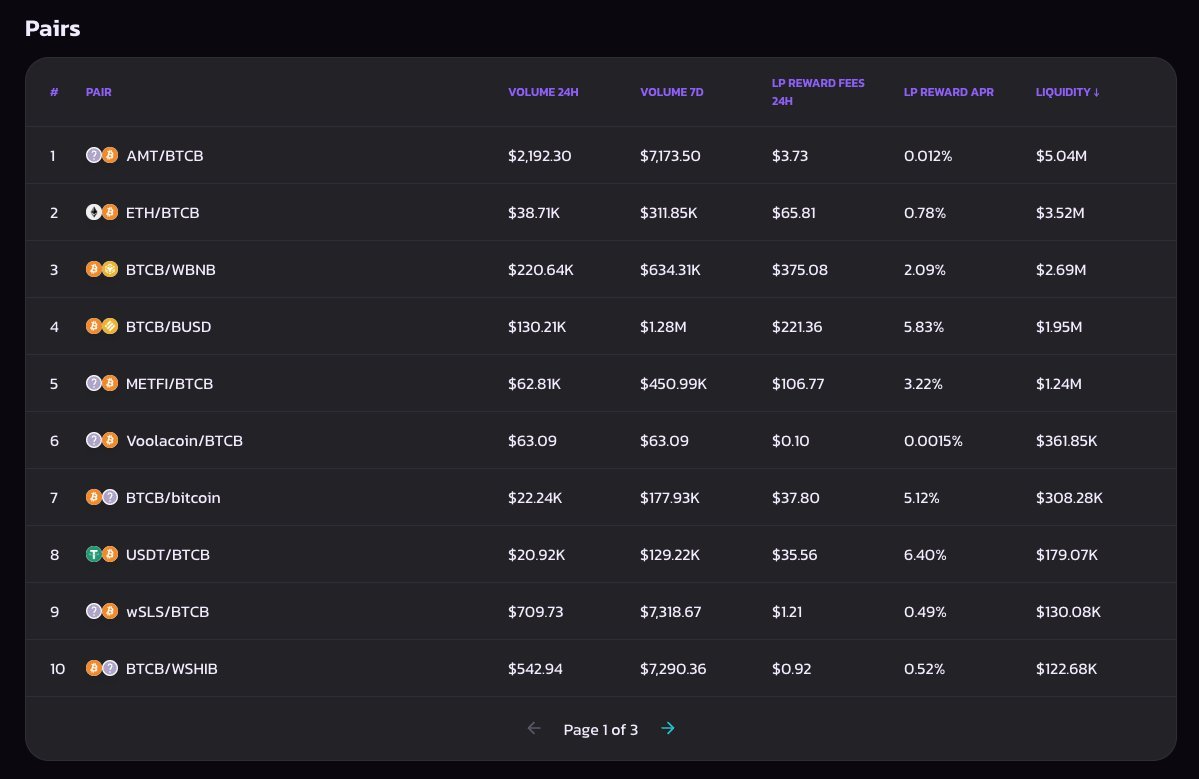Click the USDT/BTCB token pair icon
The width and height of the screenshot is (1199, 779).
point(102,554)
